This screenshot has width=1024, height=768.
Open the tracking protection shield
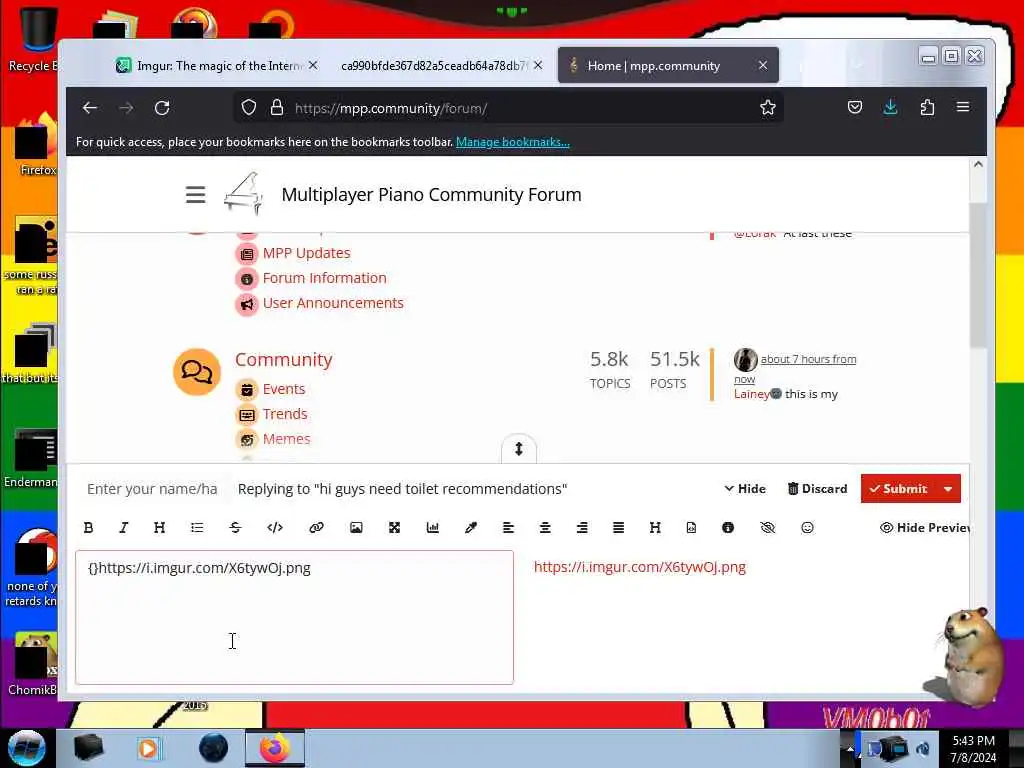pyautogui.click(x=249, y=108)
